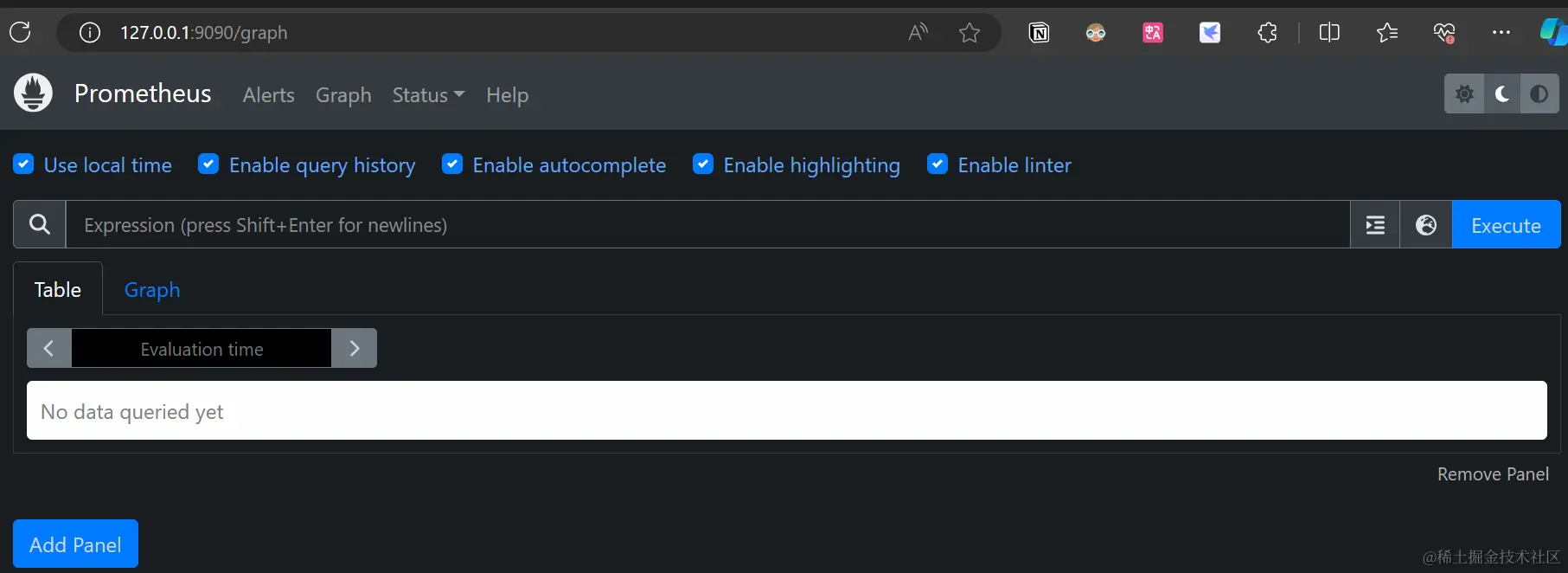
Task: Switch to the Graph tab in the panel
Action: (152, 290)
